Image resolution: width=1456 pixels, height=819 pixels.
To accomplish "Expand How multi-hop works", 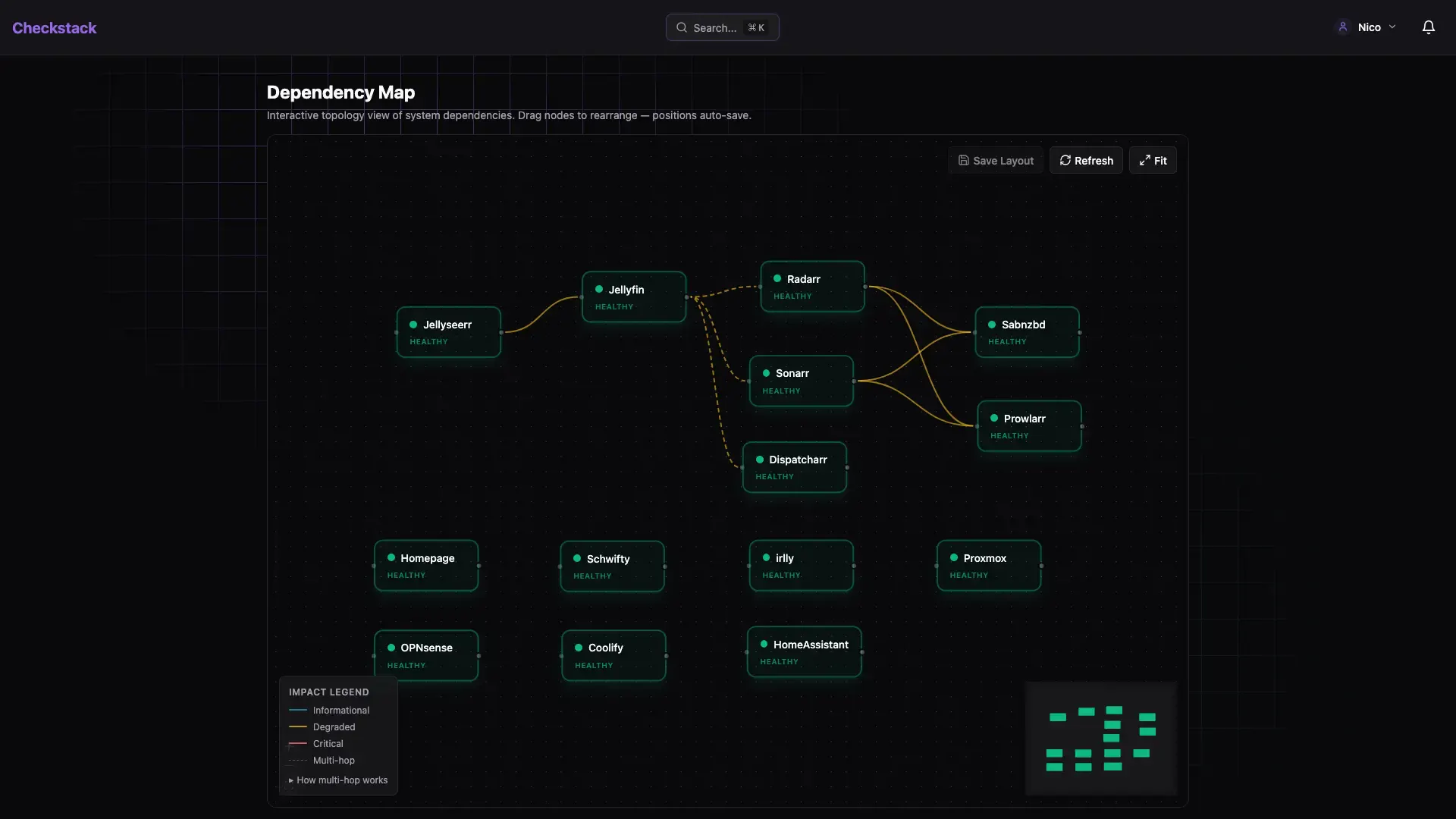I will tap(338, 780).
